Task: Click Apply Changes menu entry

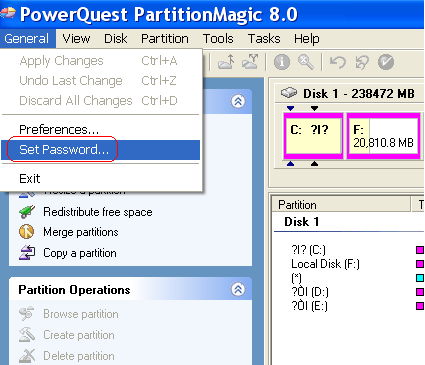Action: [x=100, y=61]
